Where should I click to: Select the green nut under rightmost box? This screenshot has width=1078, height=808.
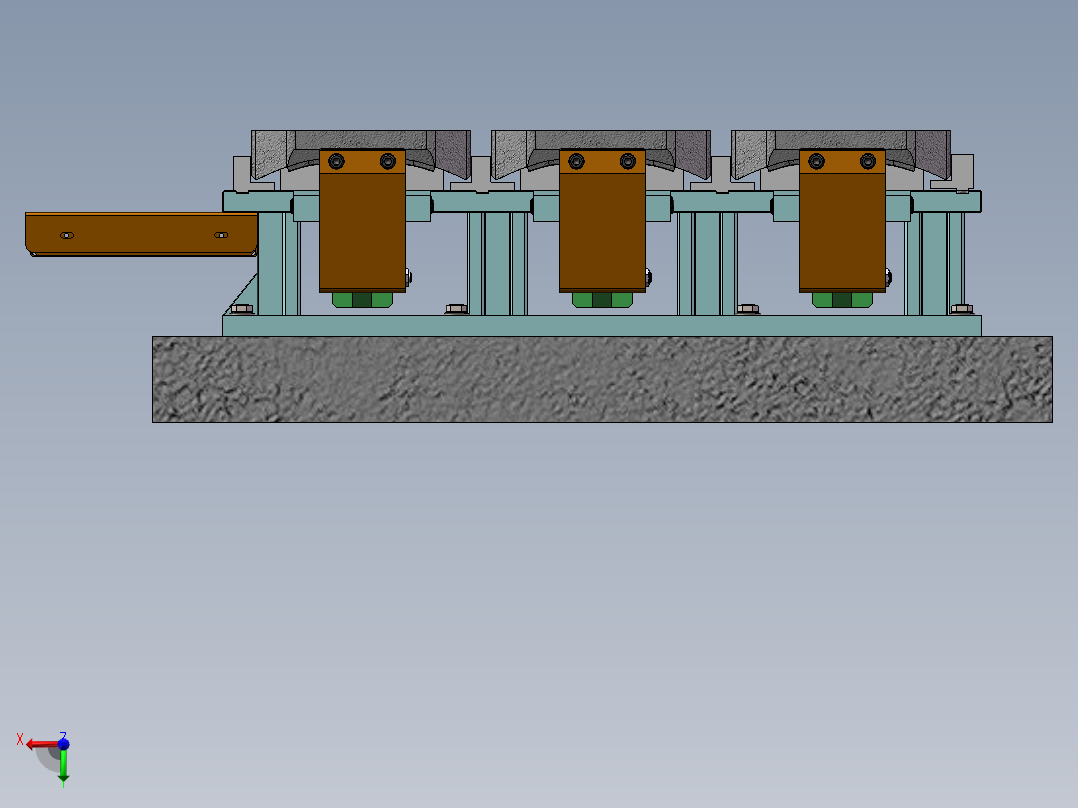(x=842, y=300)
